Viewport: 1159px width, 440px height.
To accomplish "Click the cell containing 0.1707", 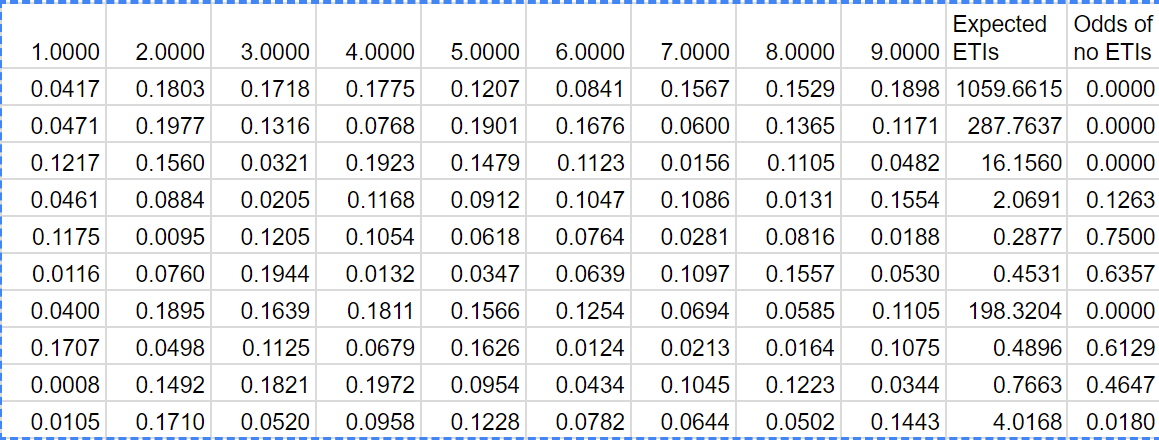I will tap(66, 348).
